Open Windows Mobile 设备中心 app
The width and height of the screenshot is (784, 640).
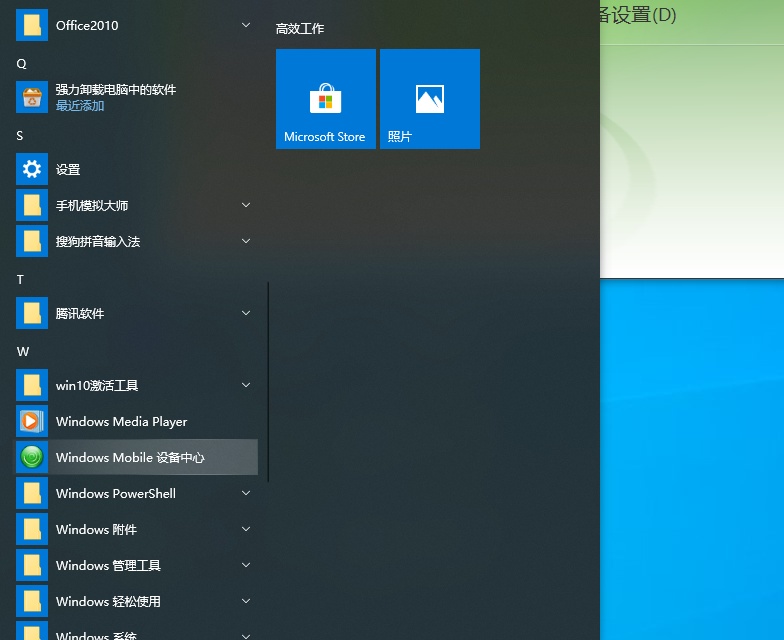coord(130,458)
